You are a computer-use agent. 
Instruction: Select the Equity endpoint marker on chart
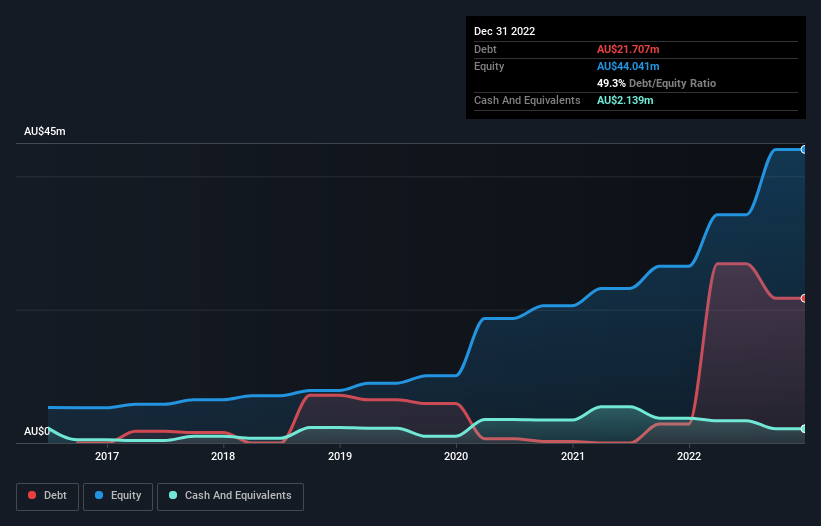(804, 150)
